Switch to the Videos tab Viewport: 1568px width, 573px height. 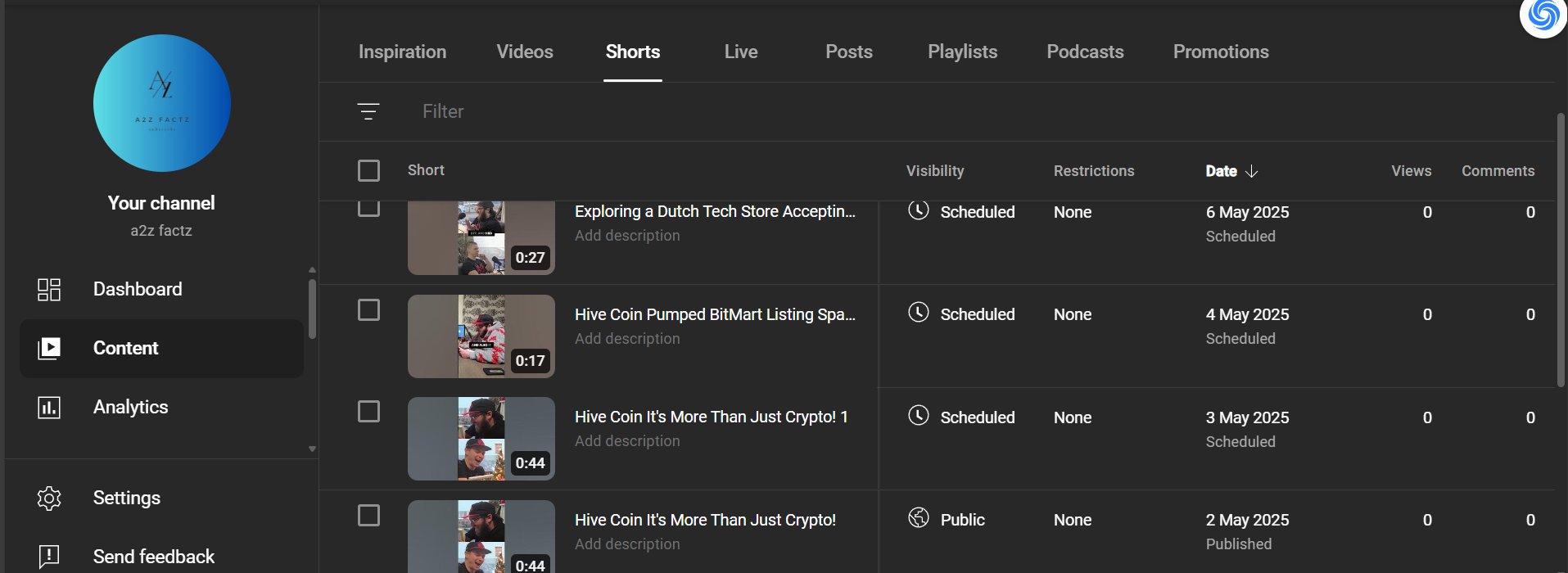tap(525, 52)
